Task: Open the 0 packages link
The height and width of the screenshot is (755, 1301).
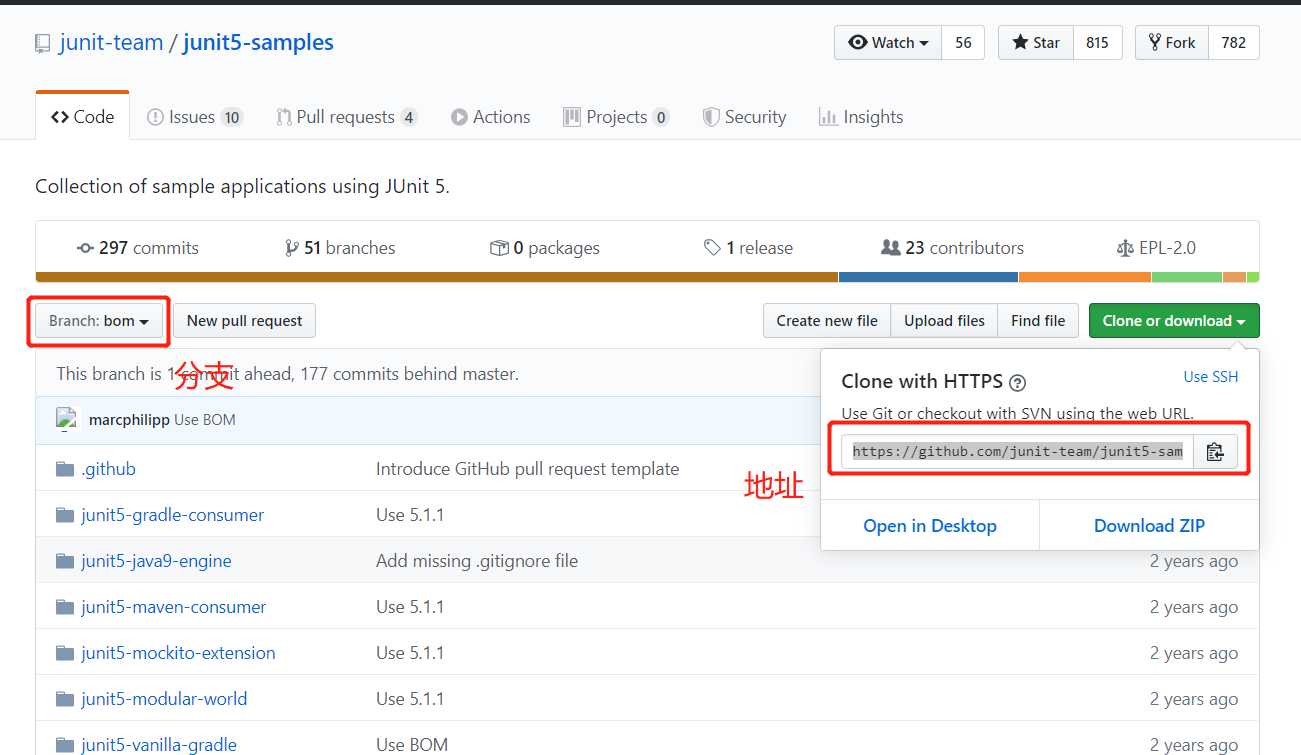Action: [x=545, y=248]
